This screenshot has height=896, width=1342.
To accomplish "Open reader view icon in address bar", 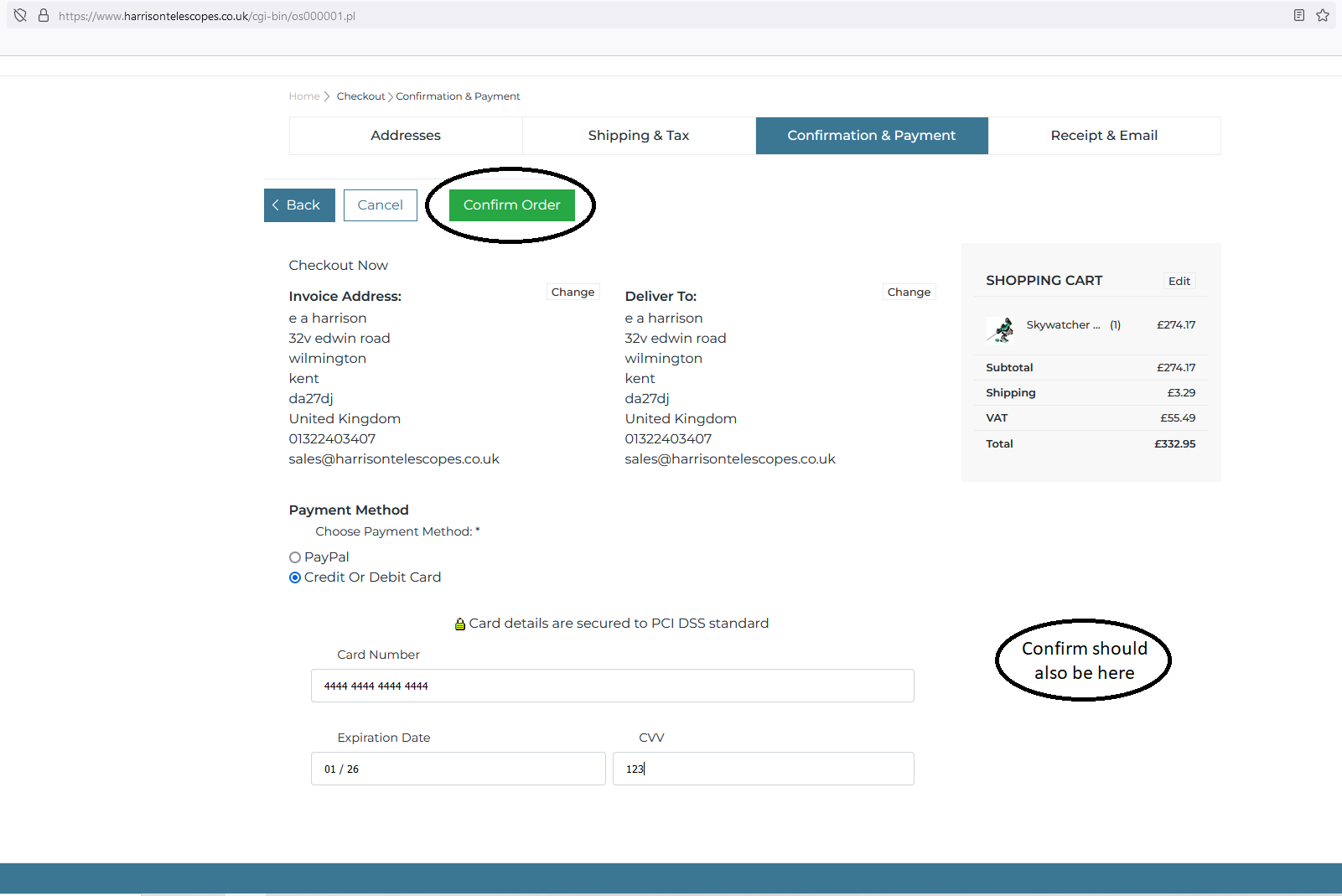I will (1298, 15).
